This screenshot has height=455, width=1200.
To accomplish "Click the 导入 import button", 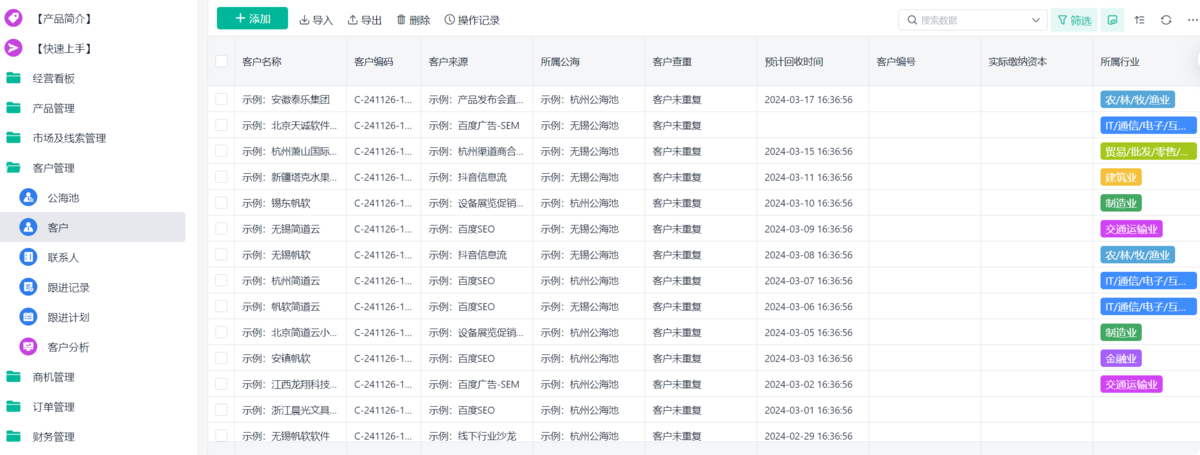I will (x=316, y=20).
